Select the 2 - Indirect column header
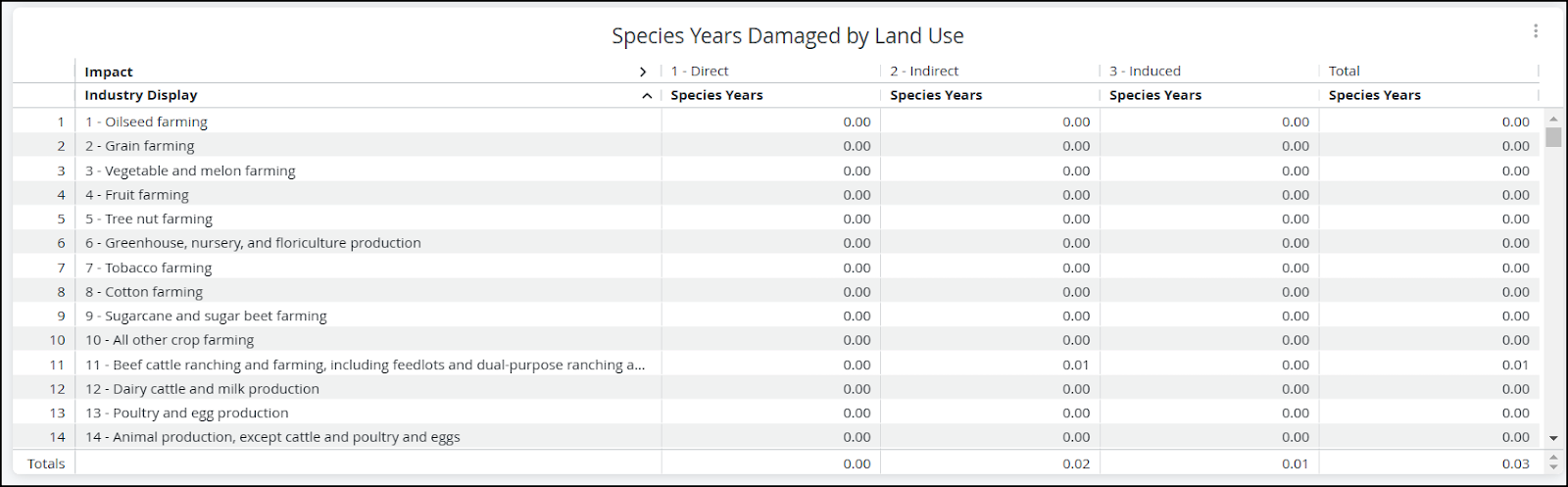Image resolution: width=1568 pixels, height=487 pixels. (924, 72)
